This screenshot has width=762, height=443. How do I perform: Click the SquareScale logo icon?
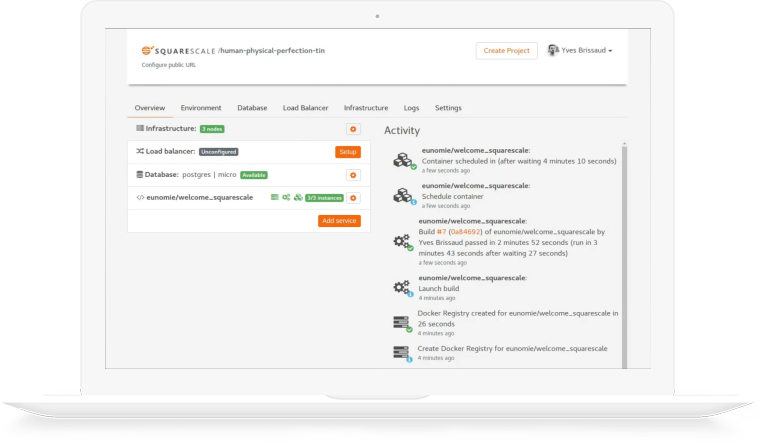tap(146, 50)
